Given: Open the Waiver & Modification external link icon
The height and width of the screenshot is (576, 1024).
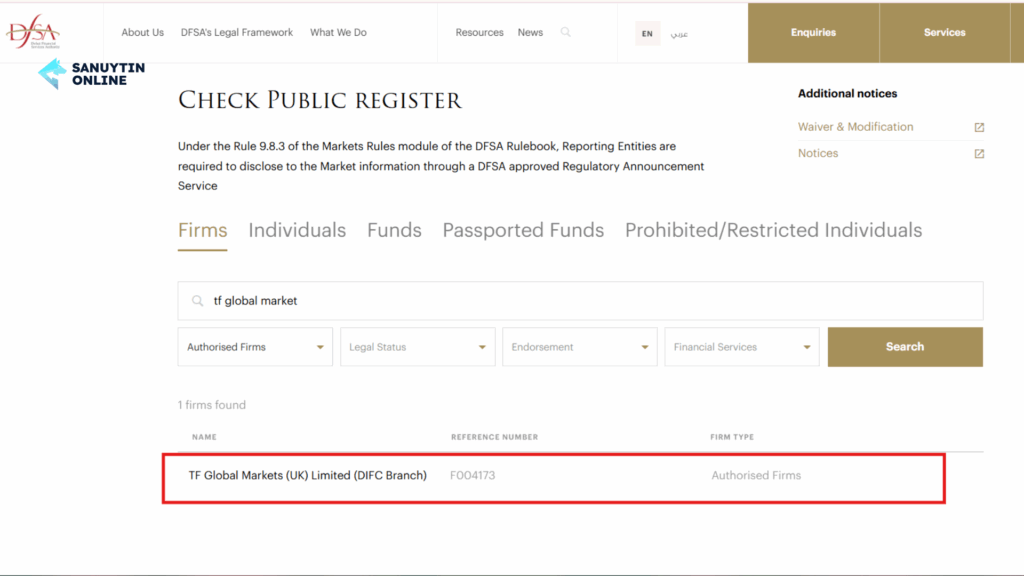Looking at the screenshot, I should click(x=979, y=127).
